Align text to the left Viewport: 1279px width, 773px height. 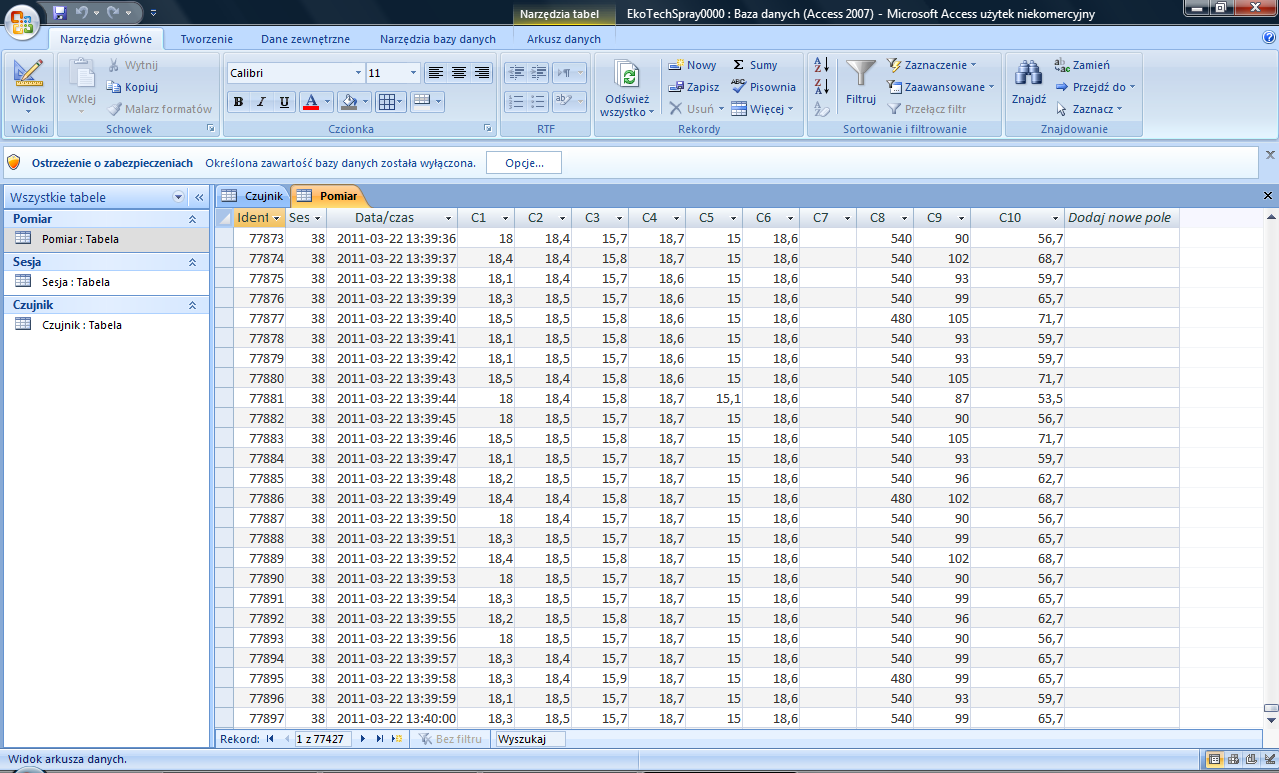[435, 72]
